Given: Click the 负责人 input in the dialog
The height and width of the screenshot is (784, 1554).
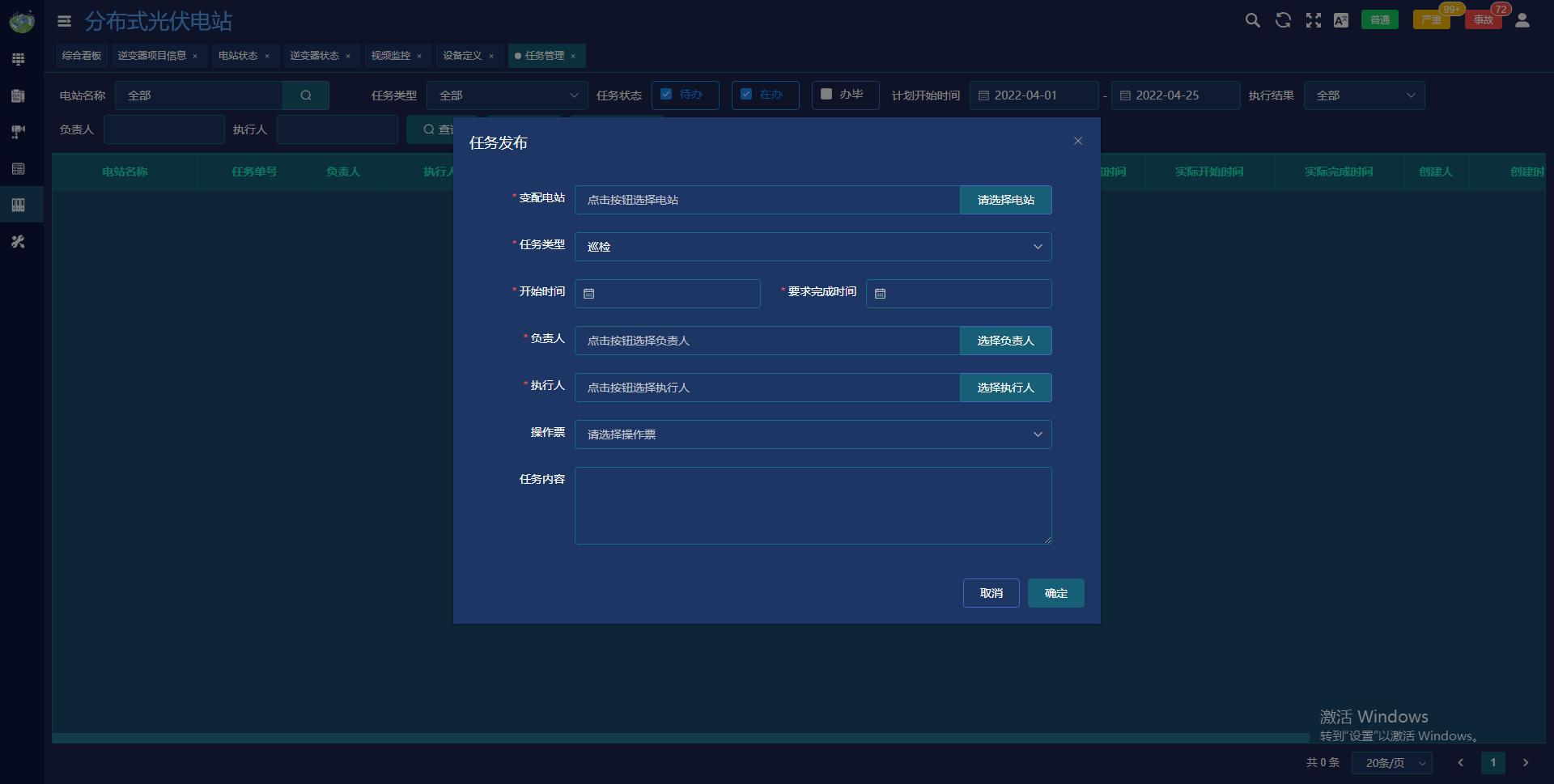Looking at the screenshot, I should pyautogui.click(x=767, y=341).
